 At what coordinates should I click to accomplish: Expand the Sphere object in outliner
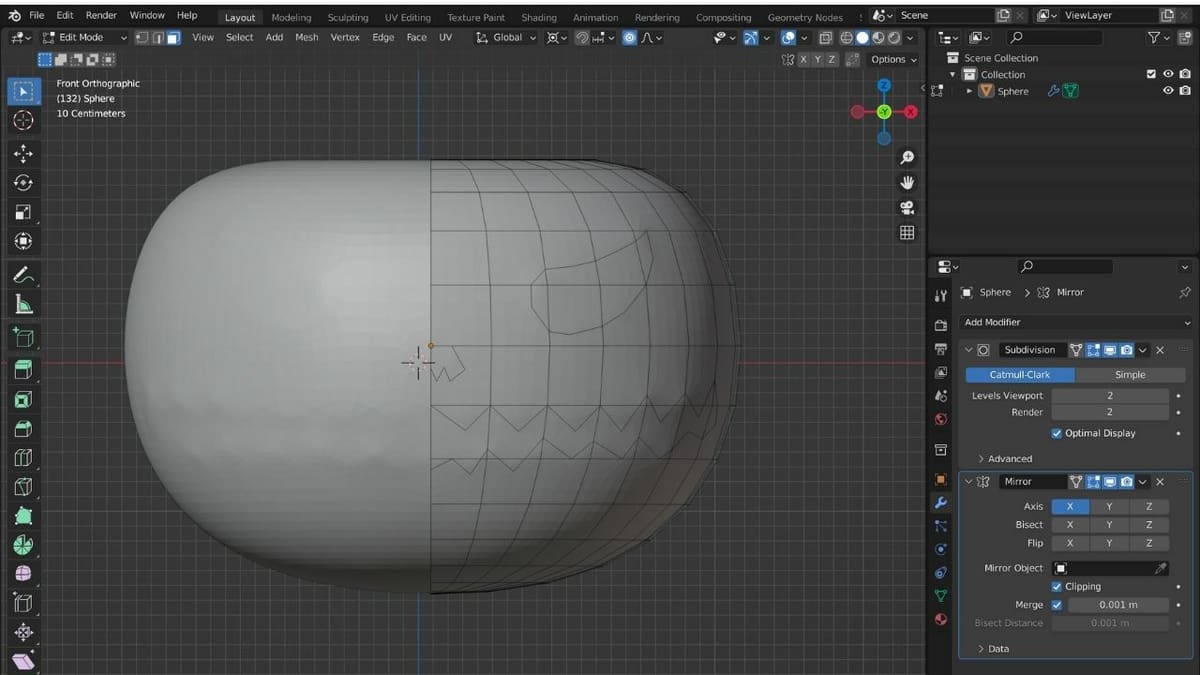969,91
